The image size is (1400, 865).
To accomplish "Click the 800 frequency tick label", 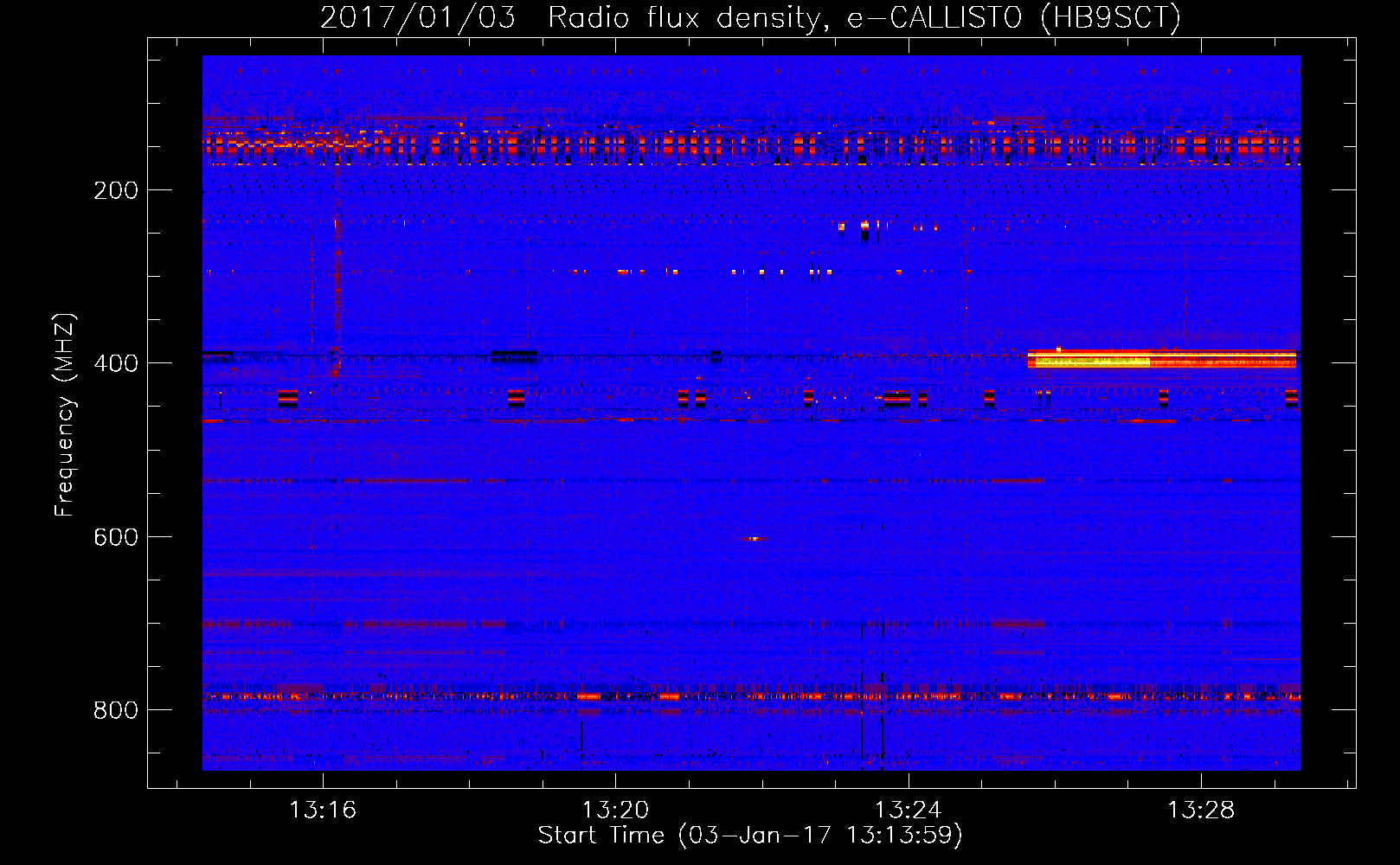I will pyautogui.click(x=116, y=710).
